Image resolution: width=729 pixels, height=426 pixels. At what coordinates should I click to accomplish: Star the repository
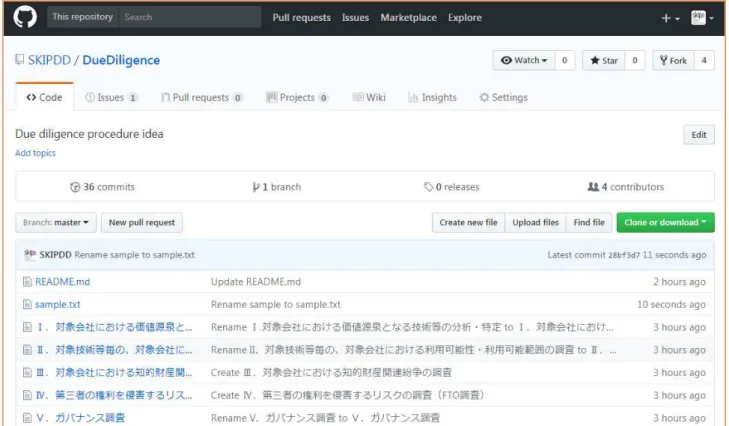click(x=603, y=60)
